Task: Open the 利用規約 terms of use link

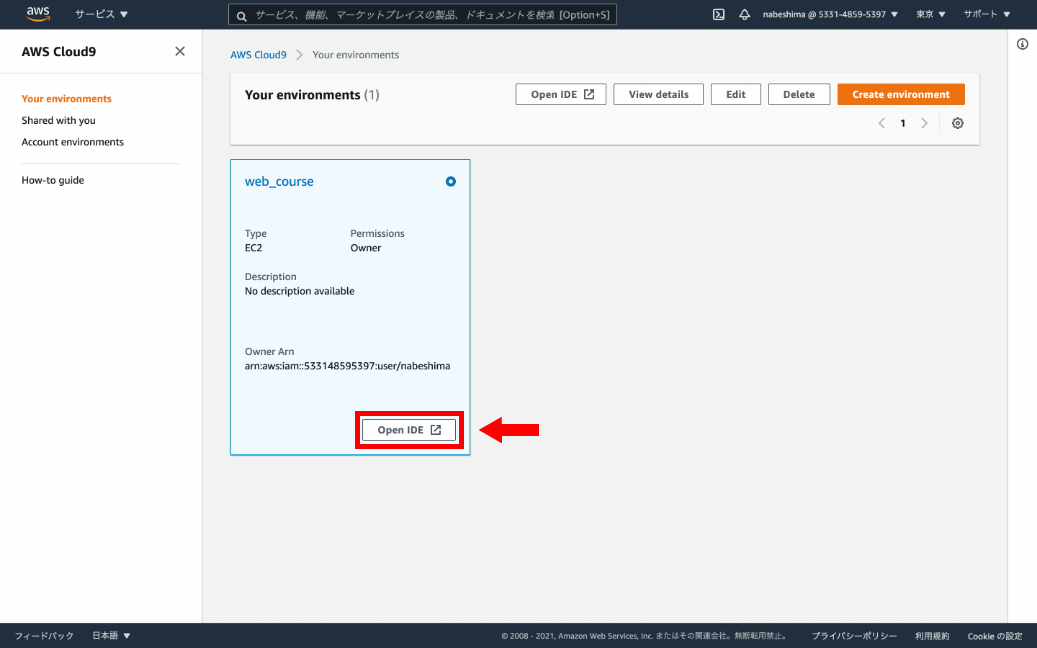Action: tap(932, 636)
